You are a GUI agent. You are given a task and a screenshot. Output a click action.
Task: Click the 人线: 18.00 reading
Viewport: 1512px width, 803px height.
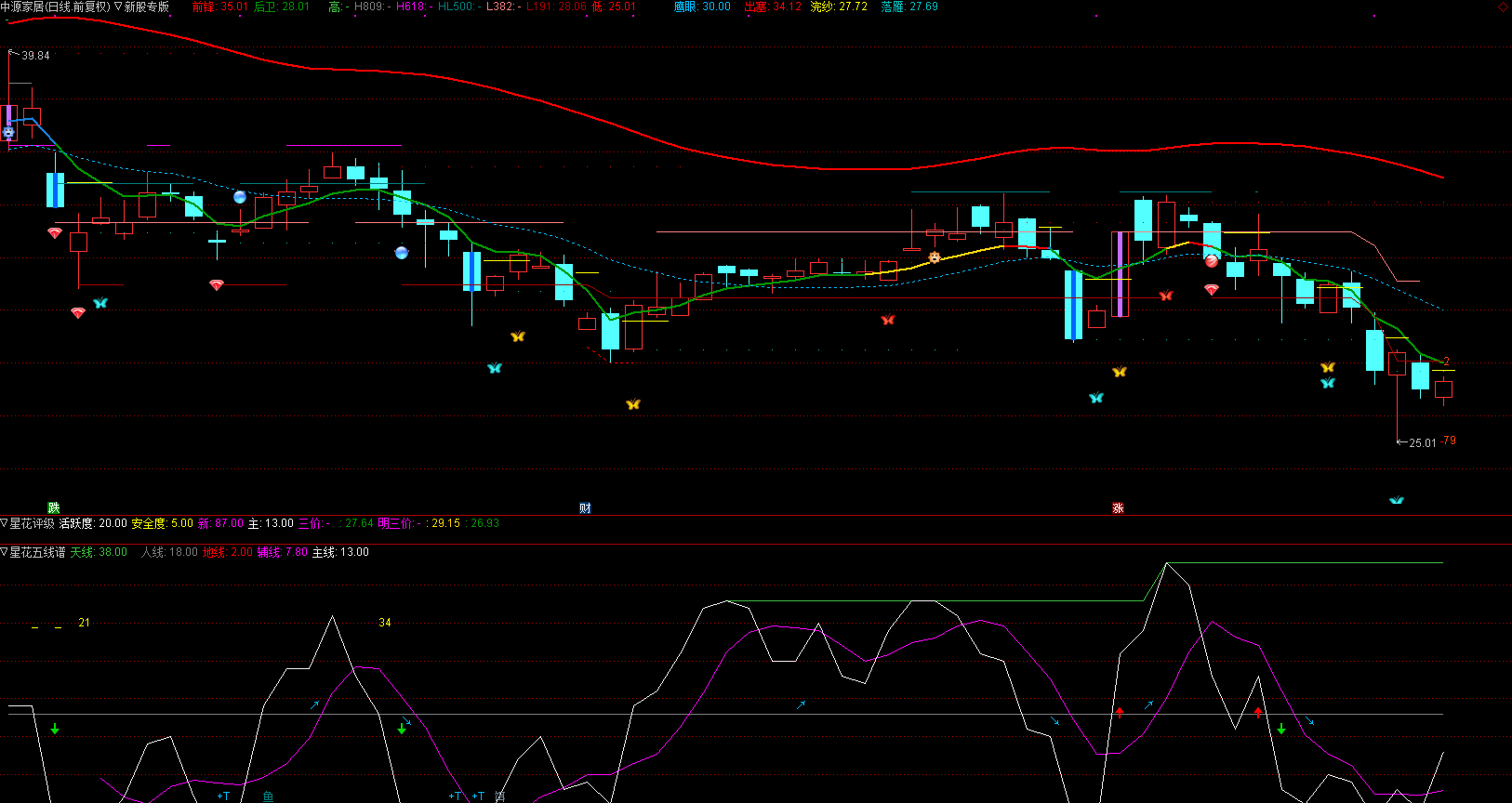(169, 552)
